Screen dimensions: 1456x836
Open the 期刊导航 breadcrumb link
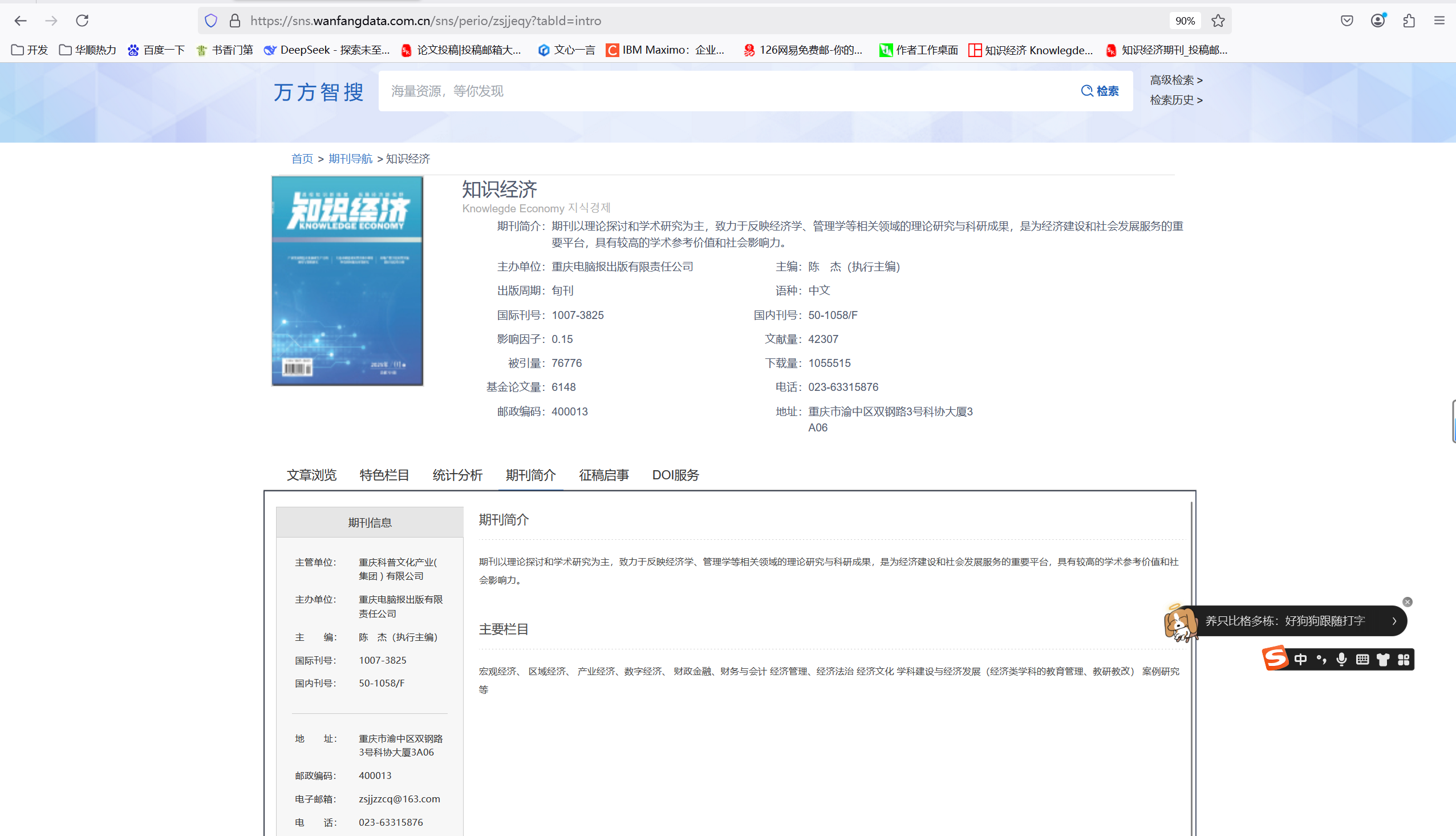[x=350, y=159]
